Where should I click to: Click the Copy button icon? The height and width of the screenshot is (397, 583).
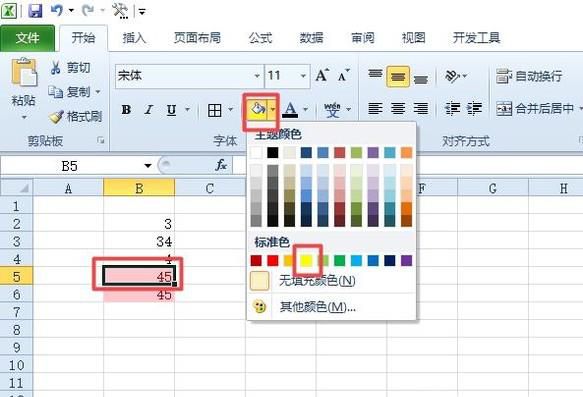tap(55, 91)
